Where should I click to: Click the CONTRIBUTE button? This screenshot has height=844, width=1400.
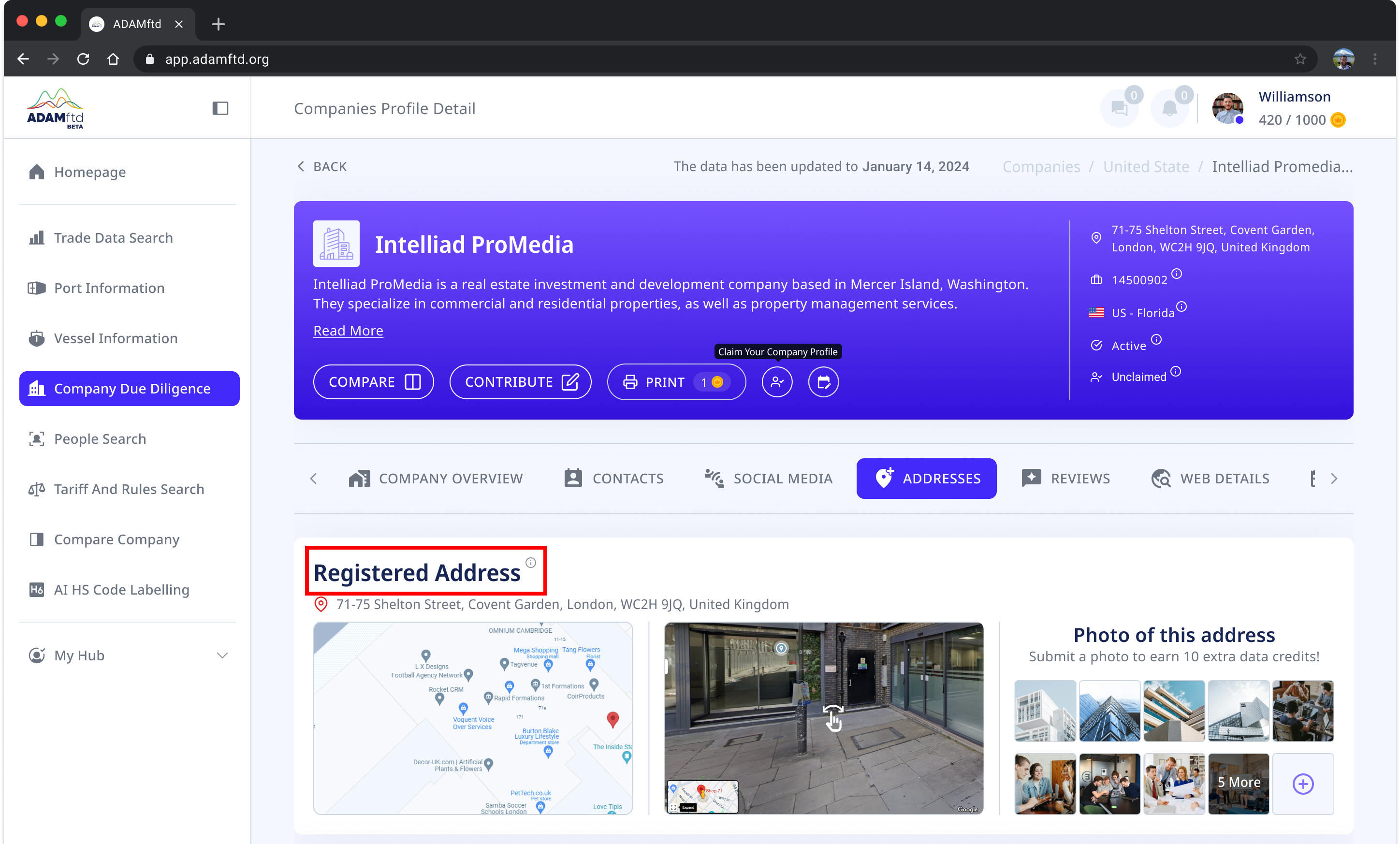pos(520,382)
